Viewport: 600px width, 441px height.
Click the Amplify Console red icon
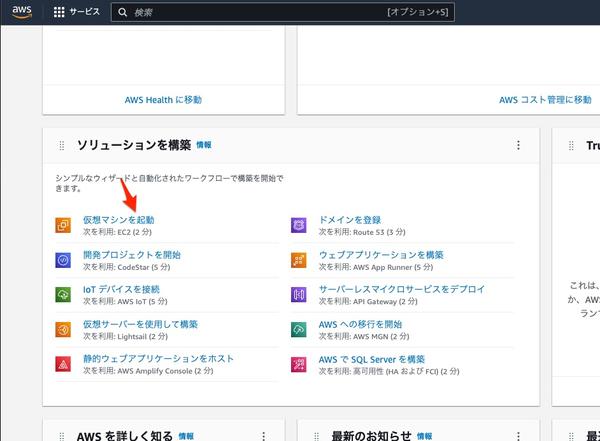coord(63,364)
